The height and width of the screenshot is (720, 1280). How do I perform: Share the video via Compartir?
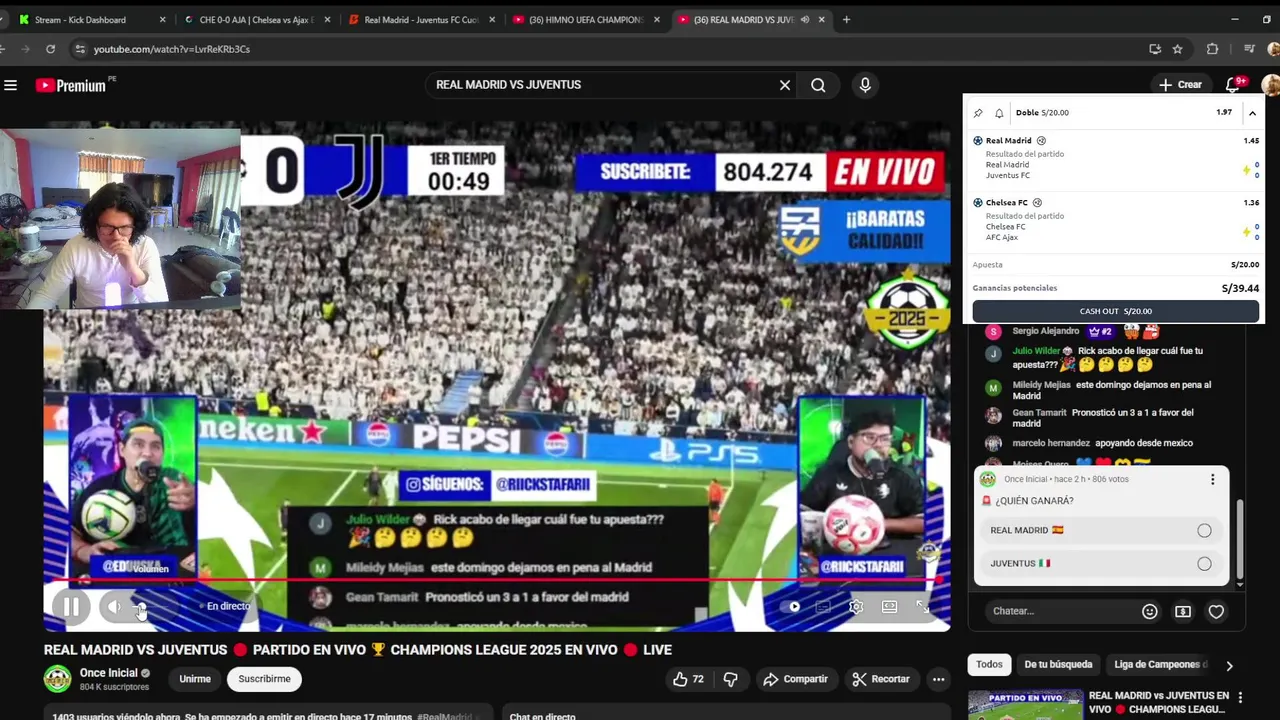[x=795, y=679]
